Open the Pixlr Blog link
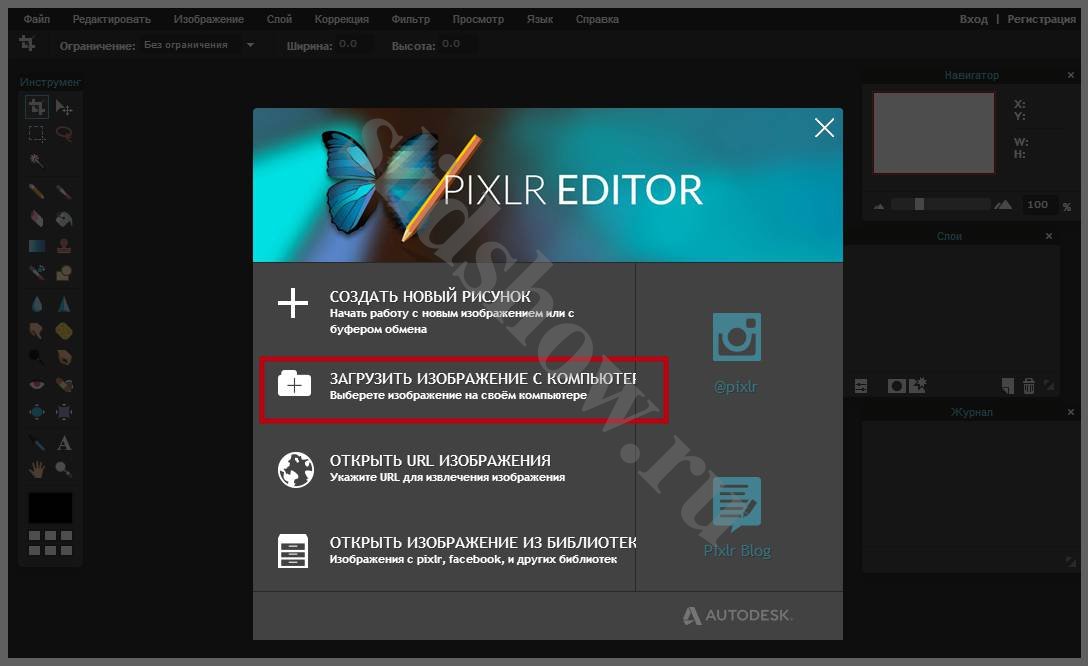 click(x=737, y=518)
